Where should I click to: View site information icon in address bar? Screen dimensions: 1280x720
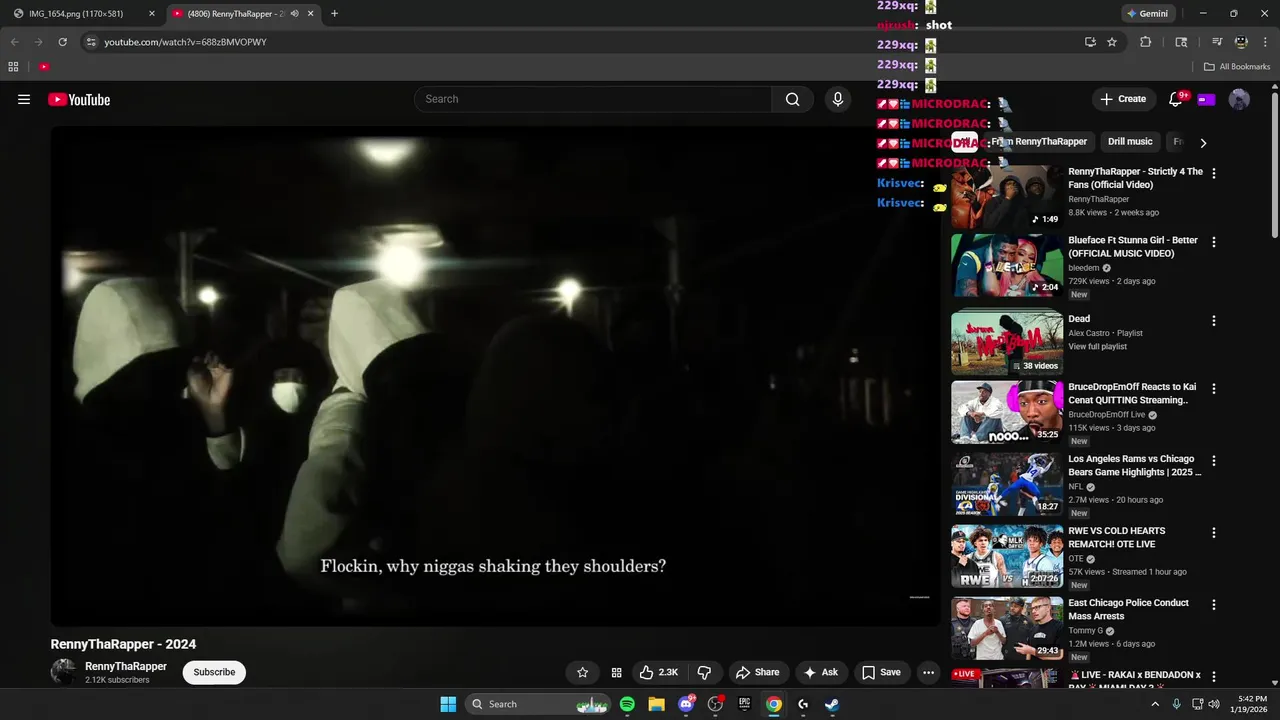(91, 42)
